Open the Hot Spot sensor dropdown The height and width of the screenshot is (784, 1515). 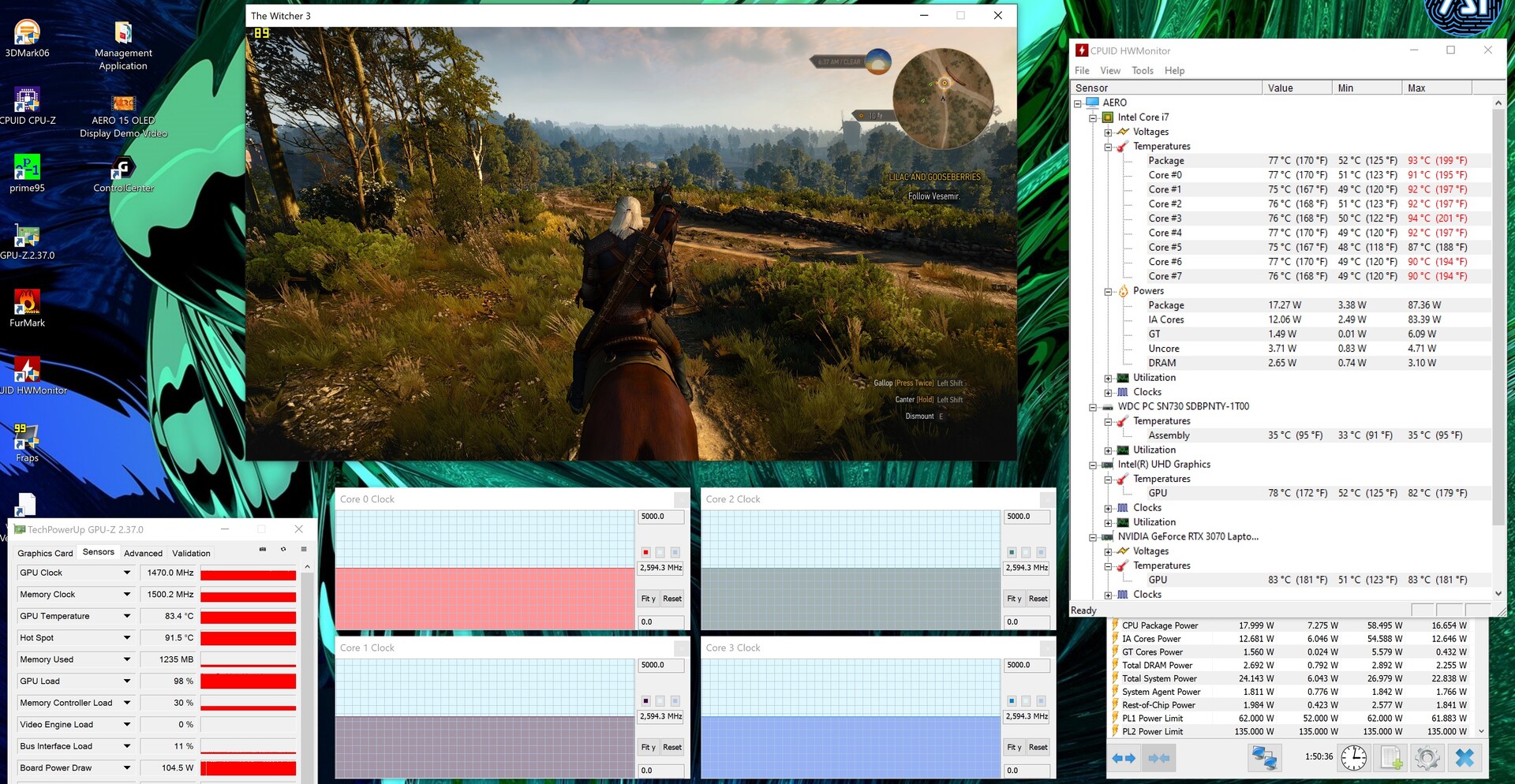pos(126,637)
